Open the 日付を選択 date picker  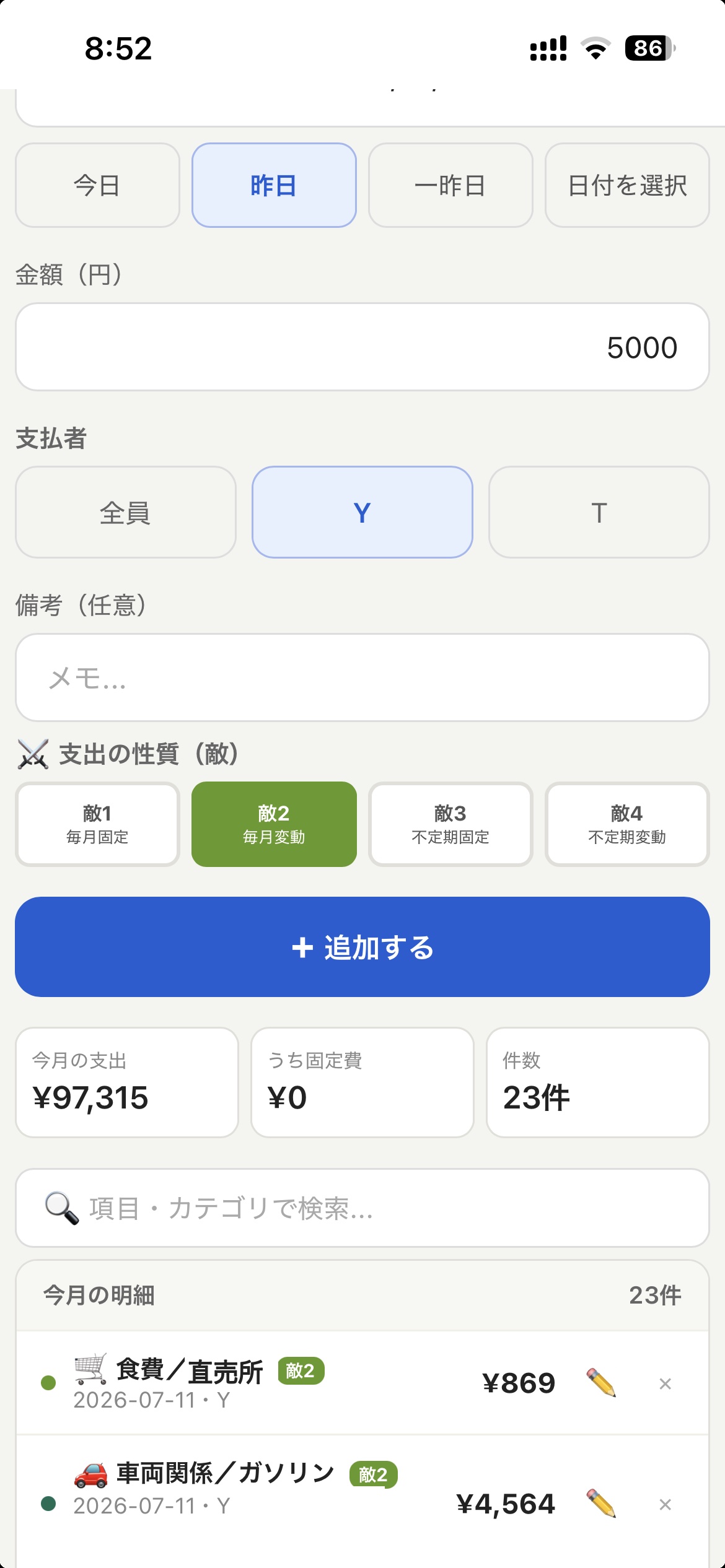tap(627, 185)
